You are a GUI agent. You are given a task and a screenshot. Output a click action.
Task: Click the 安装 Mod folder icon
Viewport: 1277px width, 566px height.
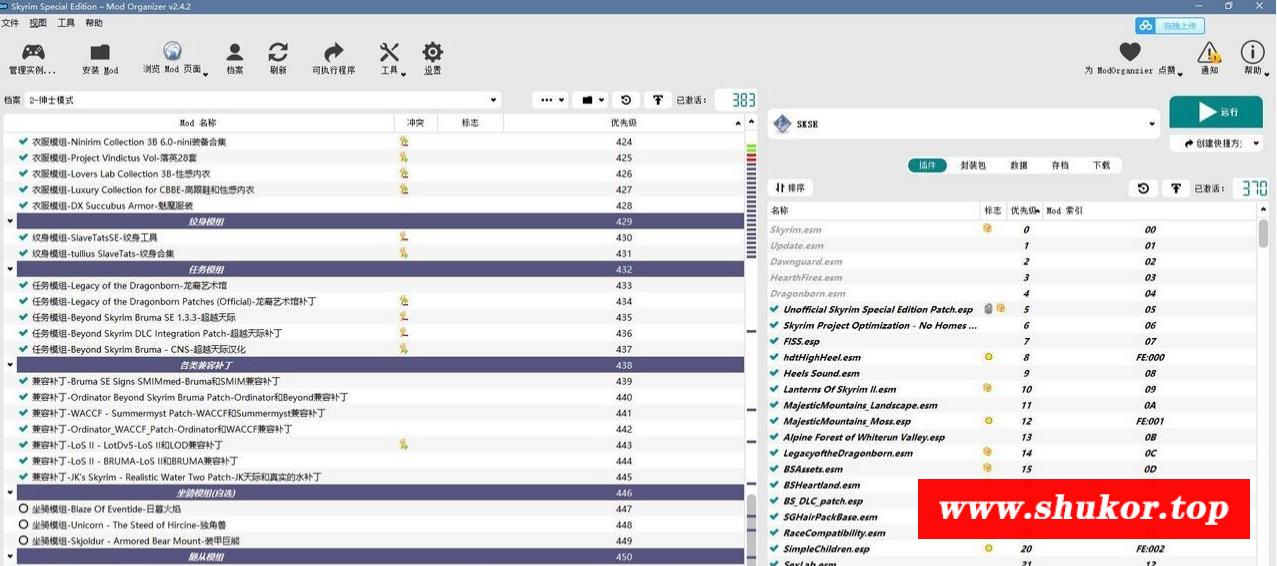pos(100,52)
